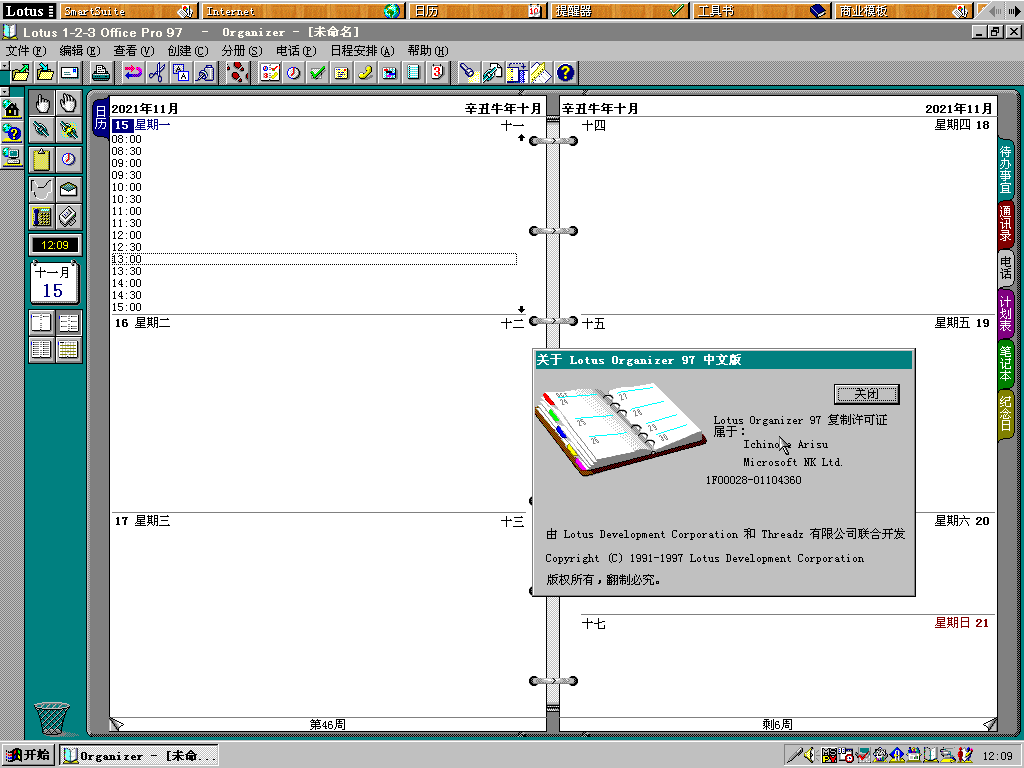Switch to the month calendar view icon
The width and height of the screenshot is (1024, 768).
click(69, 350)
